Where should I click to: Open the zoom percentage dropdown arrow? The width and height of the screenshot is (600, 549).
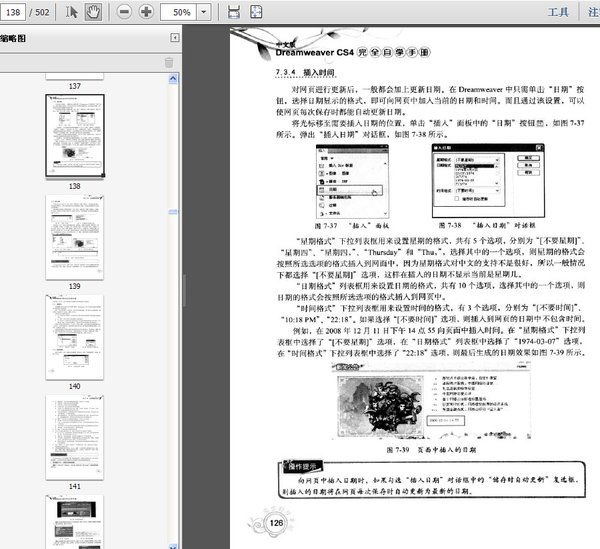pyautogui.click(x=204, y=12)
